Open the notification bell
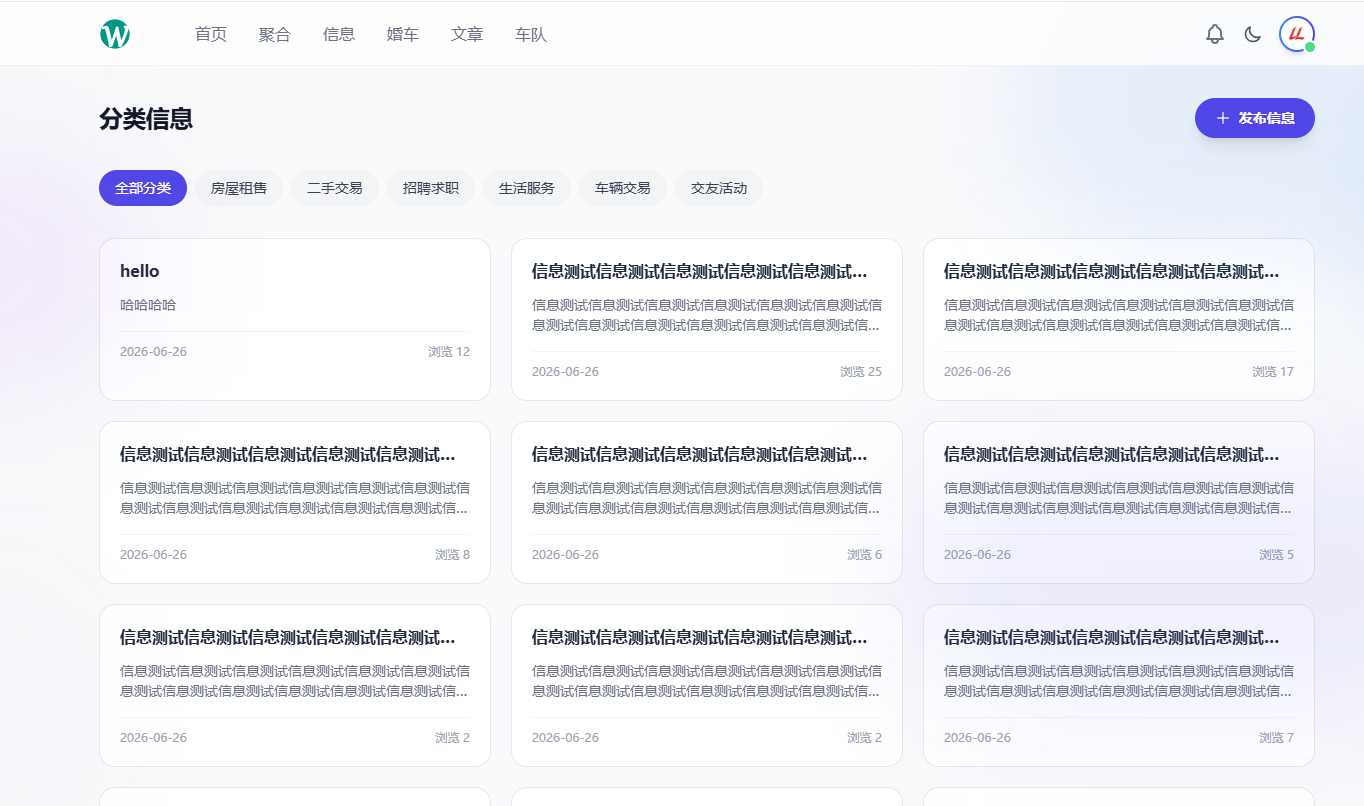Viewport: 1364px width, 806px height. (1215, 34)
